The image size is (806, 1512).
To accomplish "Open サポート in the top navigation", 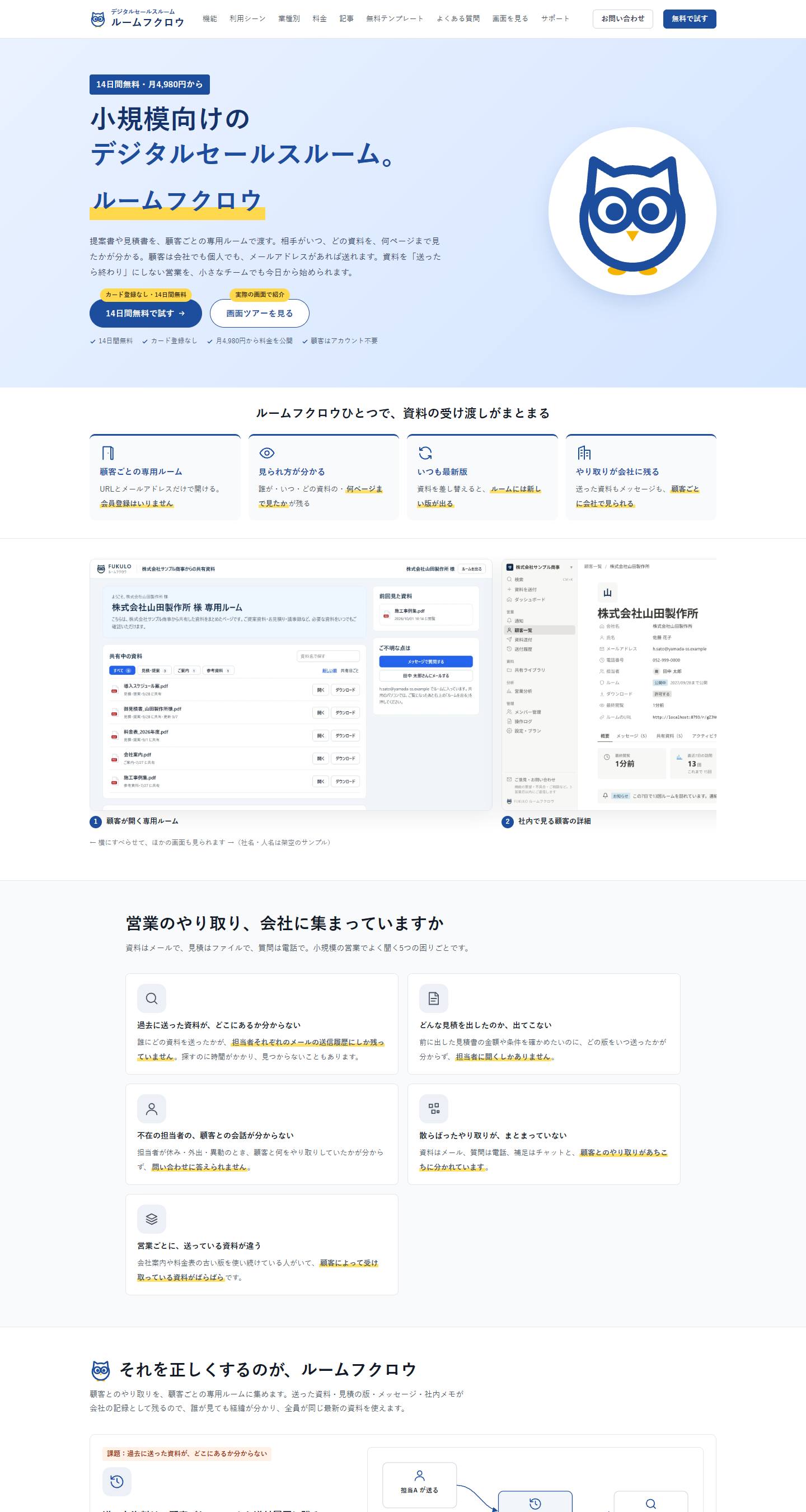I will tap(555, 19).
